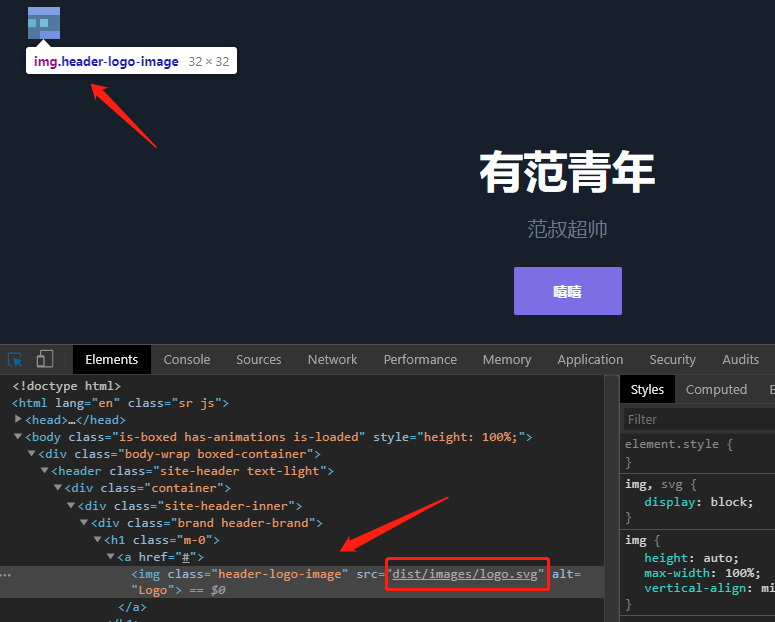Collapse the site-header header node
Image resolution: width=775 pixels, height=622 pixels.
click(44, 470)
